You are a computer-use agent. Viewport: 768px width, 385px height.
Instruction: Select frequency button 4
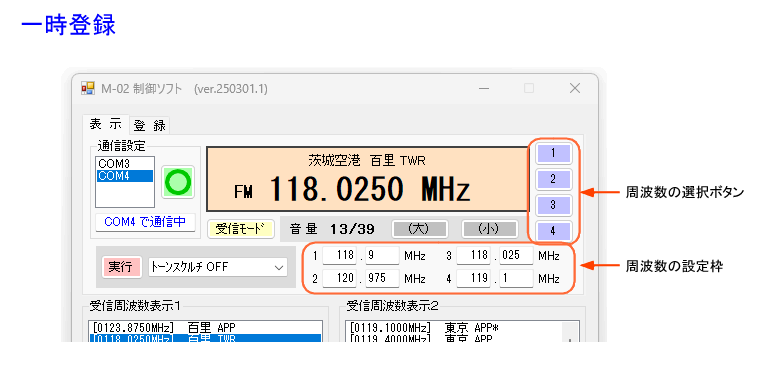tap(553, 231)
